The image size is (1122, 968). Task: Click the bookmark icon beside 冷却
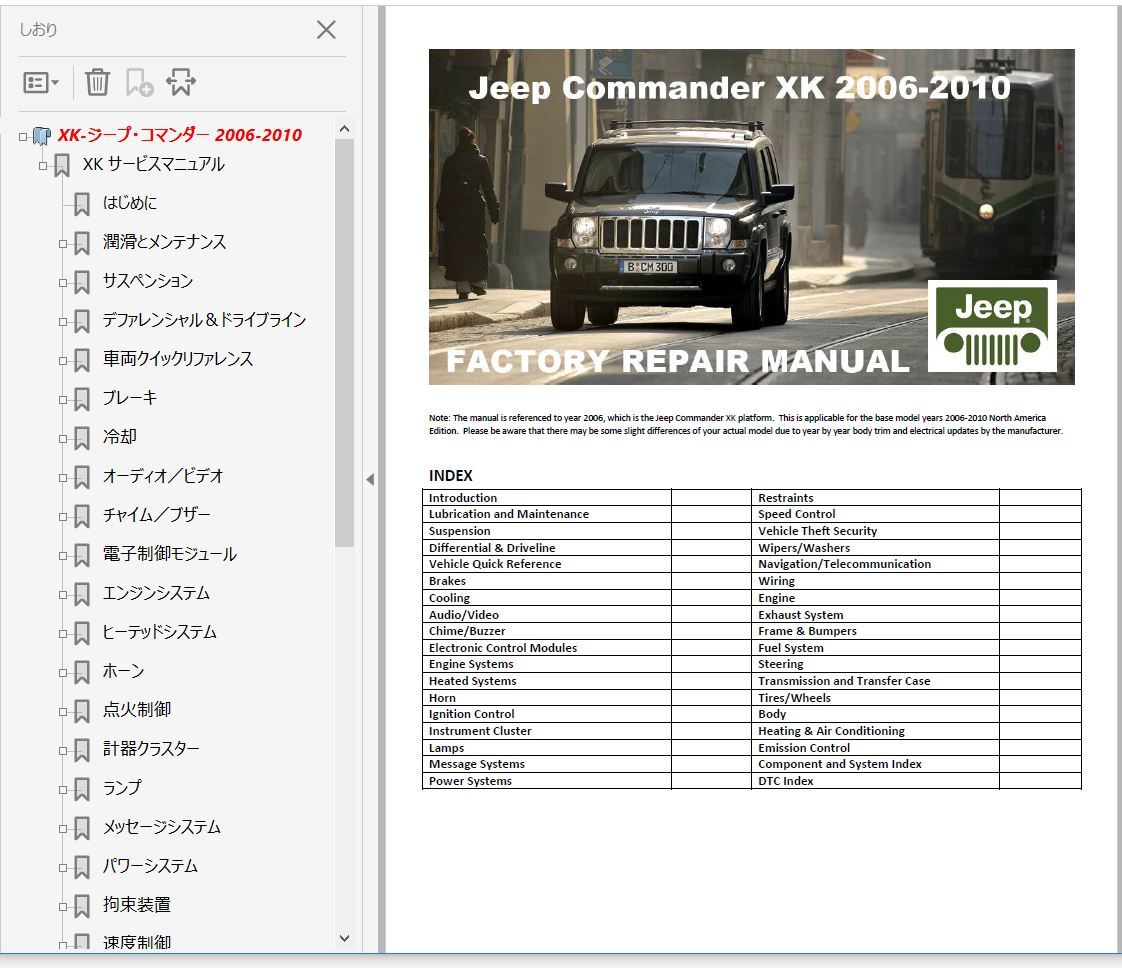82,438
